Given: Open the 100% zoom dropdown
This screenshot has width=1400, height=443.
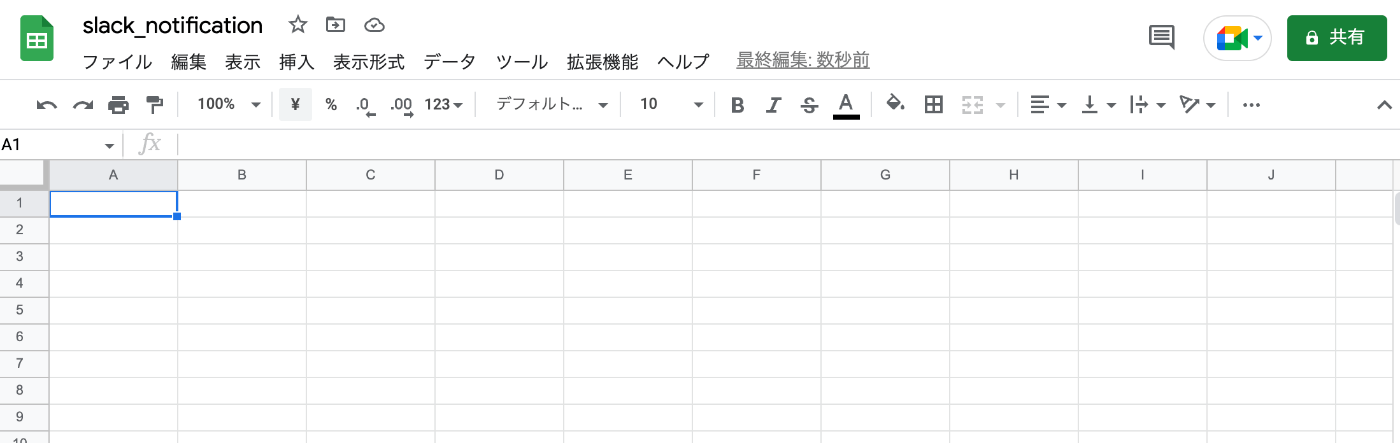Looking at the screenshot, I should coord(228,104).
